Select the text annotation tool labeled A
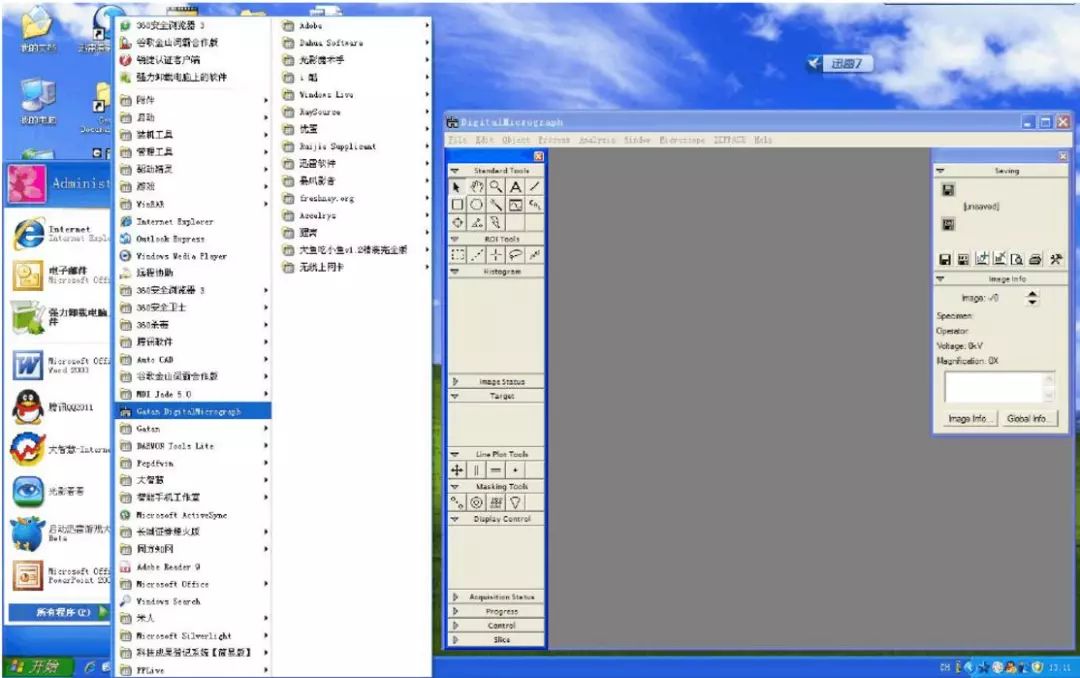This screenshot has width=1080, height=678. (x=515, y=187)
